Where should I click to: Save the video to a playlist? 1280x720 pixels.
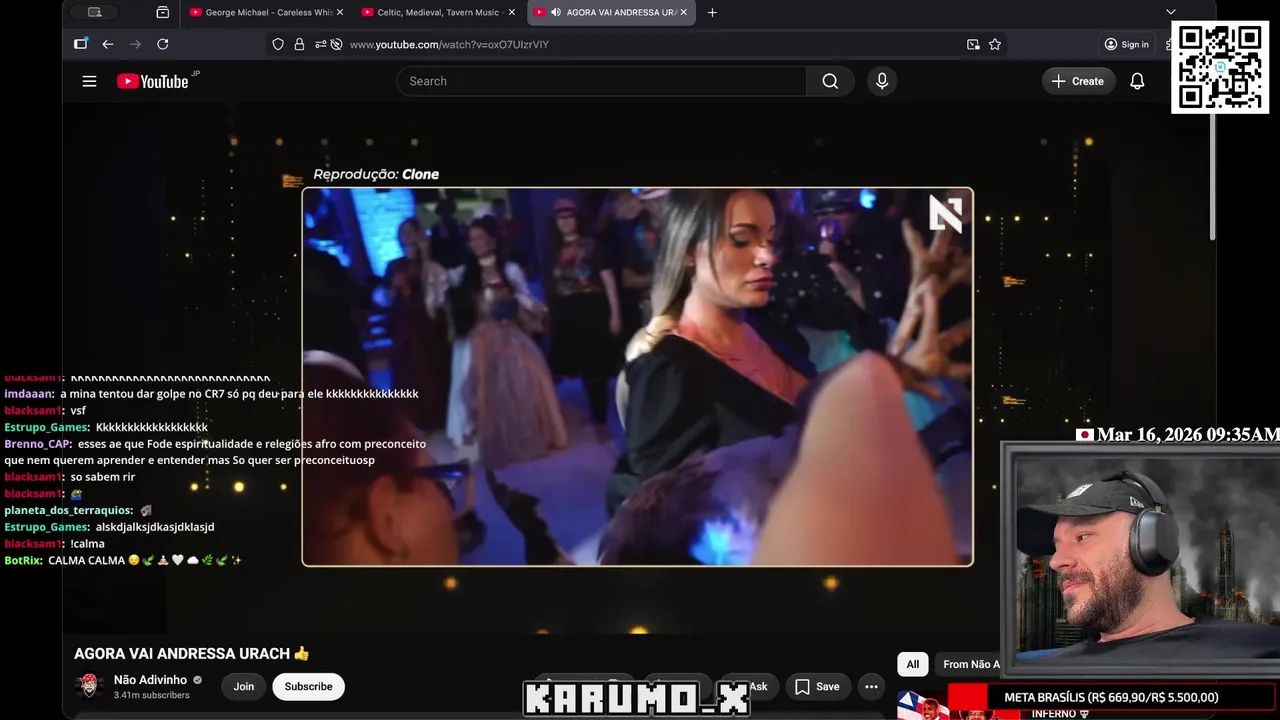click(x=817, y=686)
